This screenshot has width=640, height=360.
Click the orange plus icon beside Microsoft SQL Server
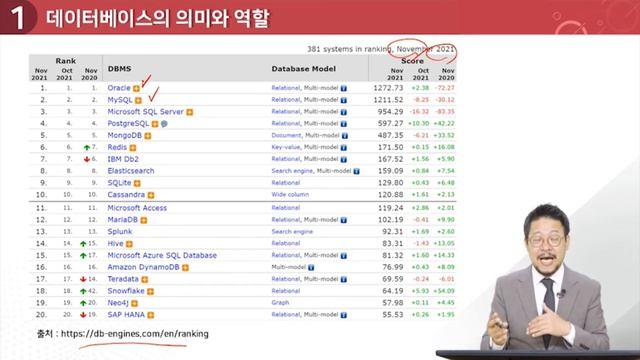coord(190,112)
